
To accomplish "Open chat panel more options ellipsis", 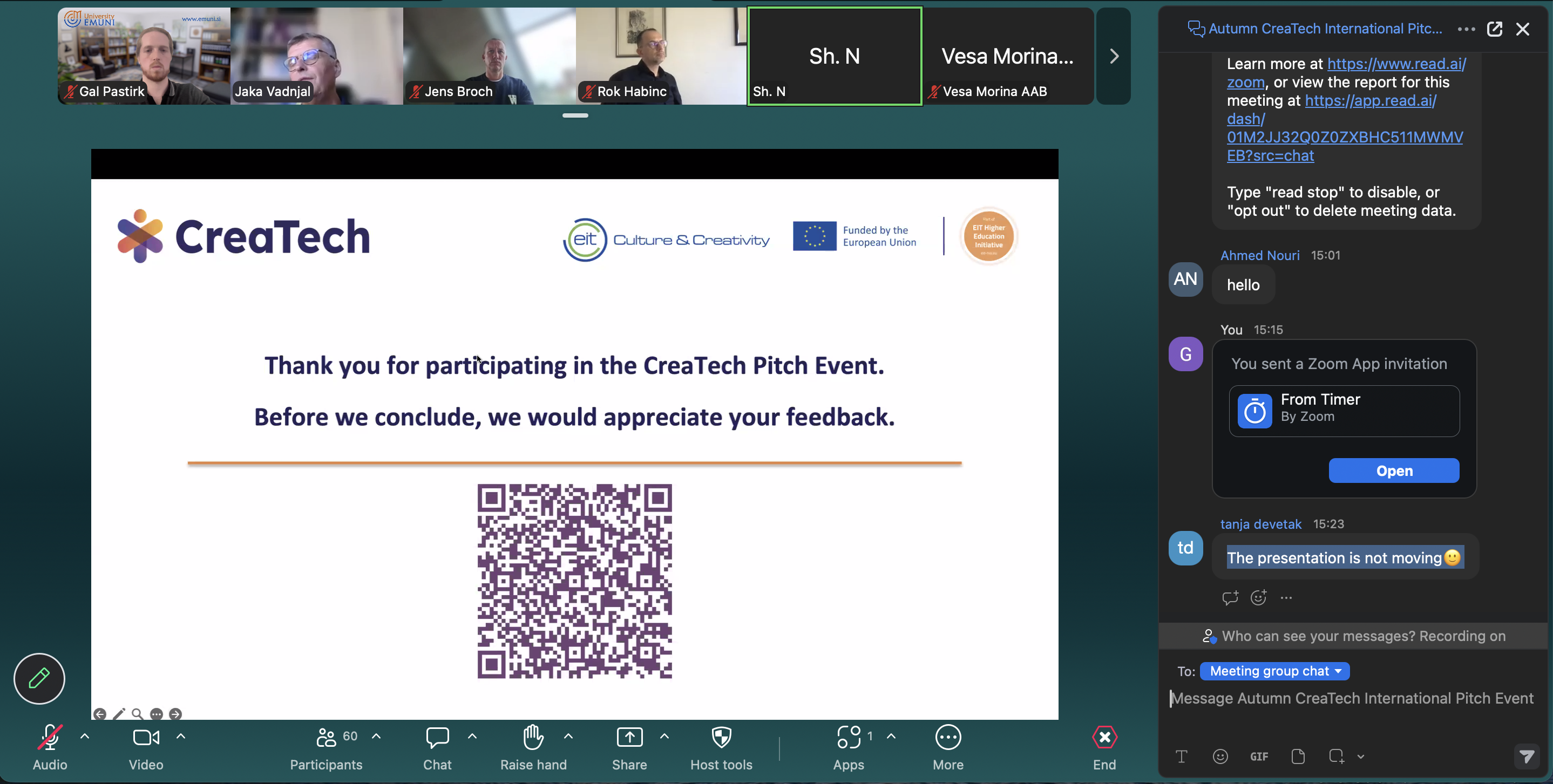I will 1466,29.
